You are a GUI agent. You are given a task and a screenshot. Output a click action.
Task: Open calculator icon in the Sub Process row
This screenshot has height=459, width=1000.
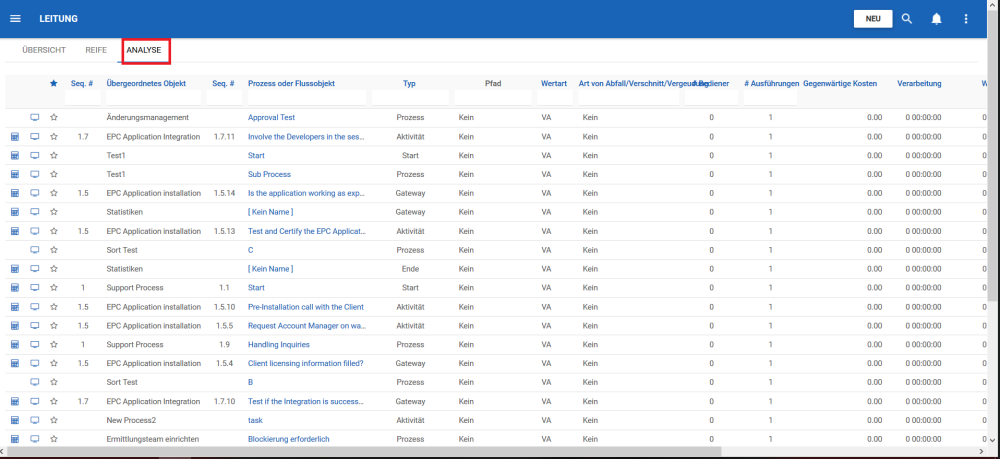(x=15, y=175)
